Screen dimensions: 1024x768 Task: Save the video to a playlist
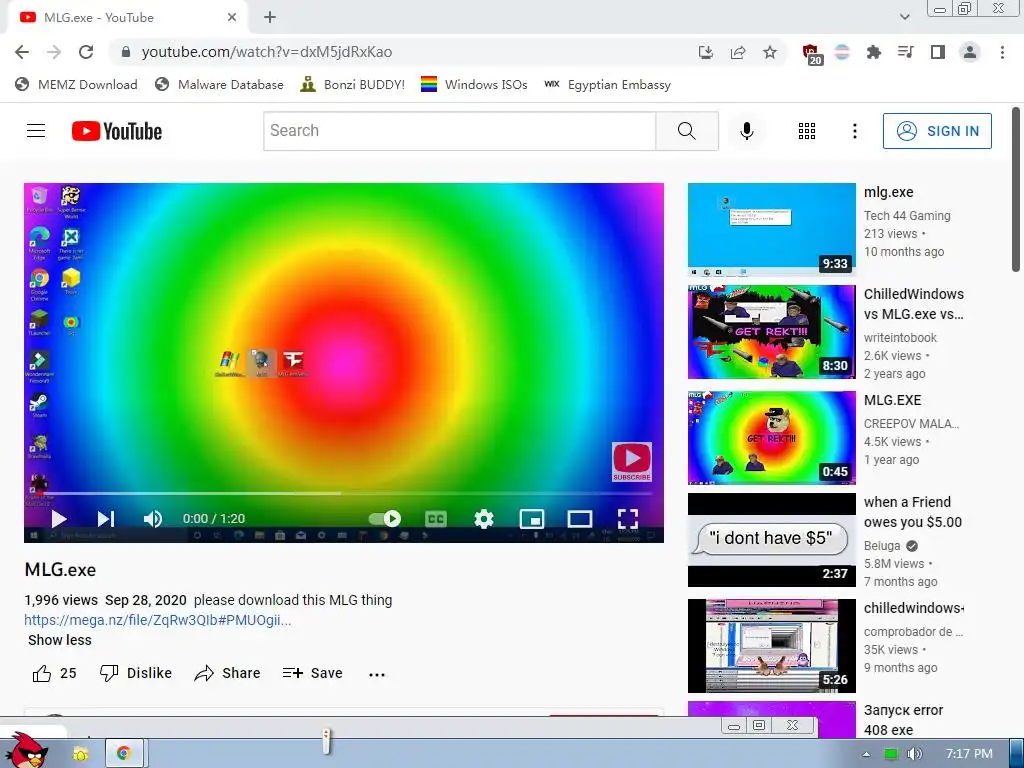(312, 673)
